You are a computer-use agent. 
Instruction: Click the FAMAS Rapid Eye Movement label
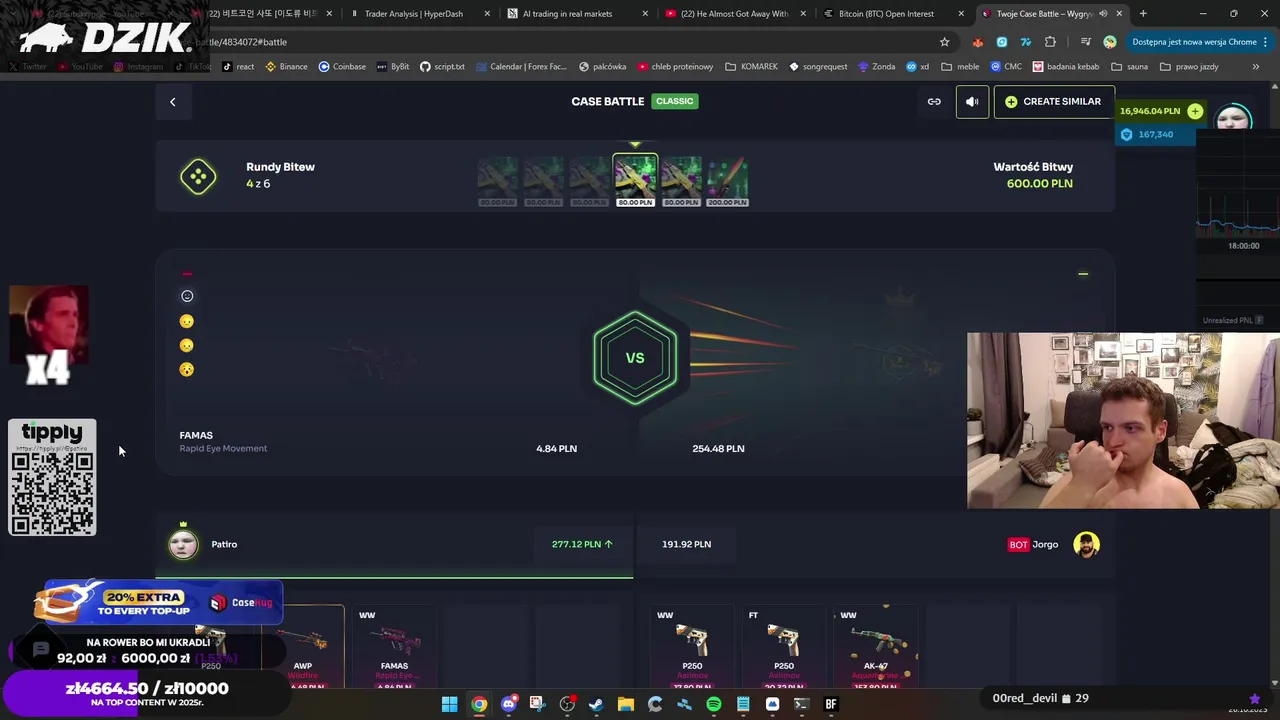coord(223,441)
